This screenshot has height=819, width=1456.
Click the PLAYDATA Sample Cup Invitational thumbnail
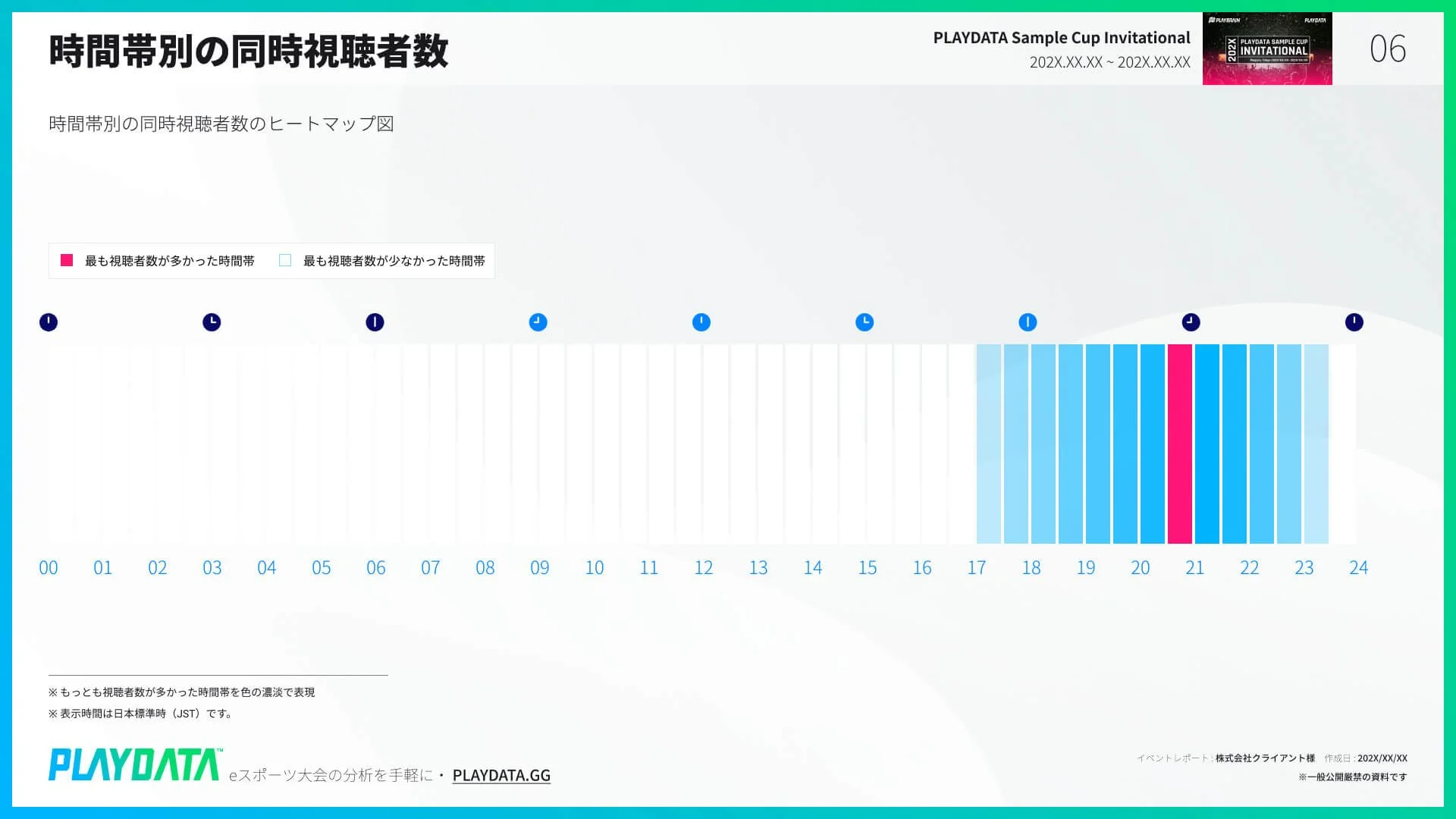1267,49
